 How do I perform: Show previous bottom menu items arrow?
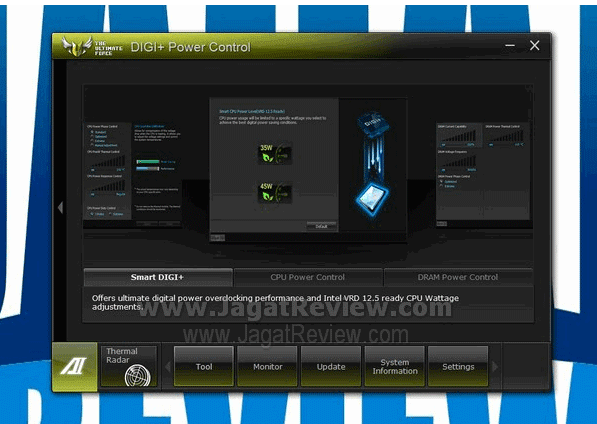click(x=168, y=367)
